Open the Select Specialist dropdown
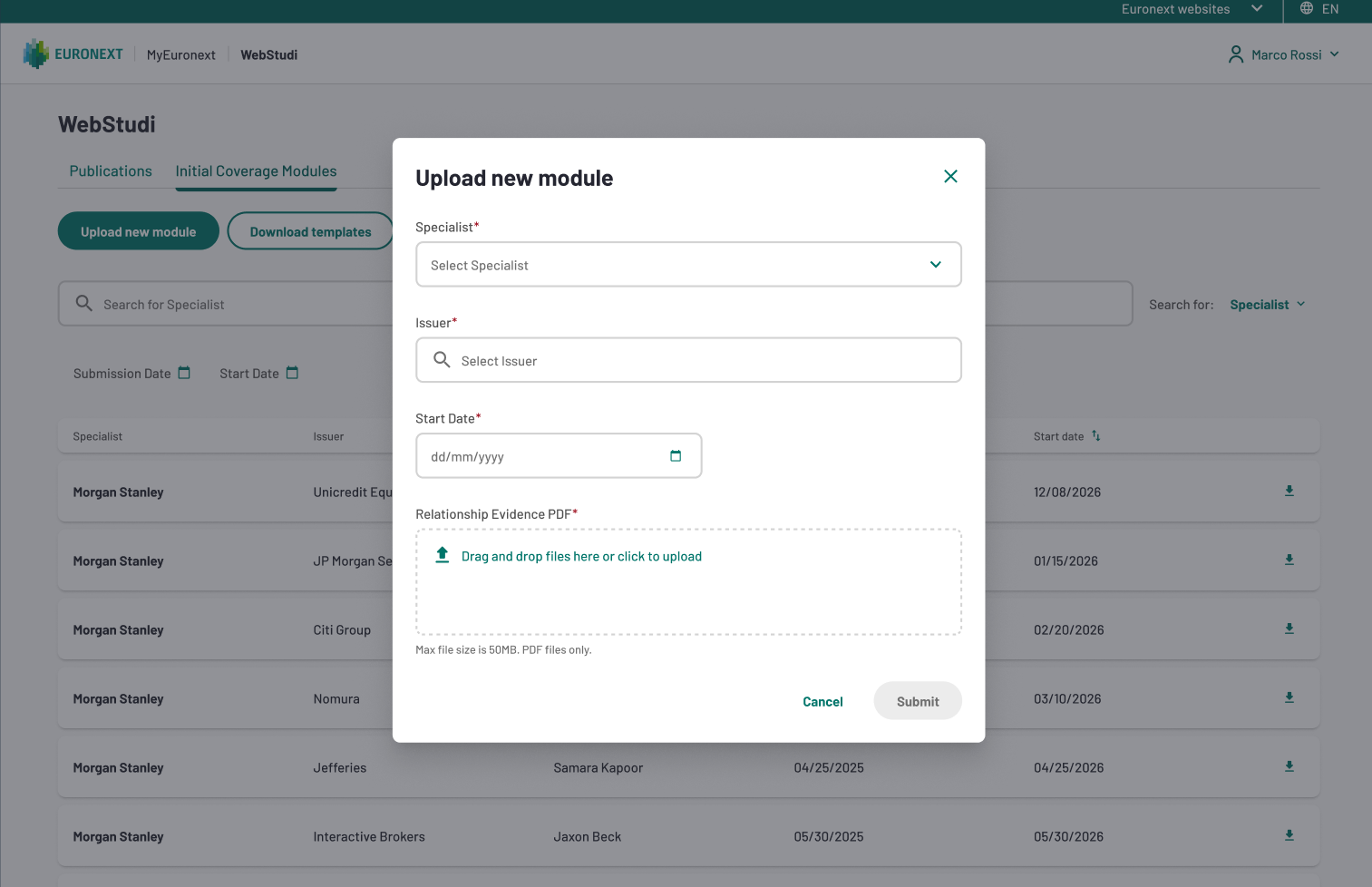 (x=688, y=264)
